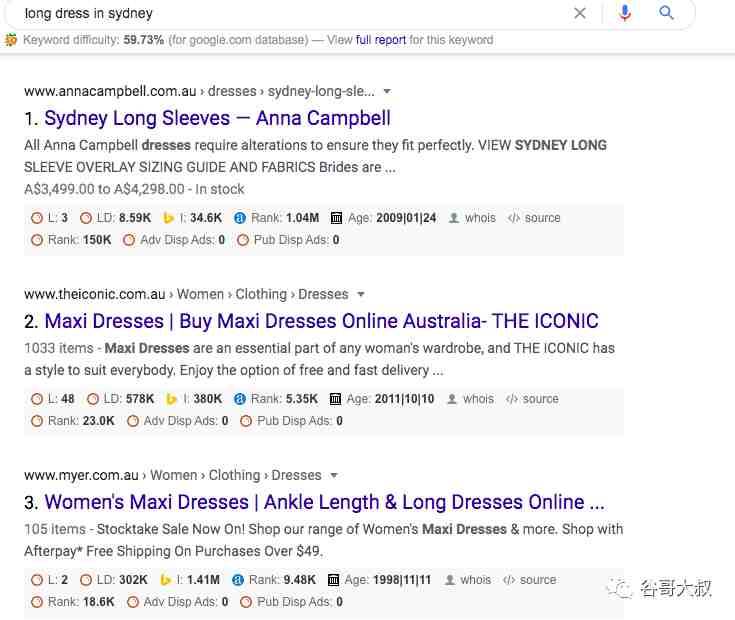The width and height of the screenshot is (735, 620).
Task: Click Adv Disp Ads icon under Myer
Action: point(133,602)
